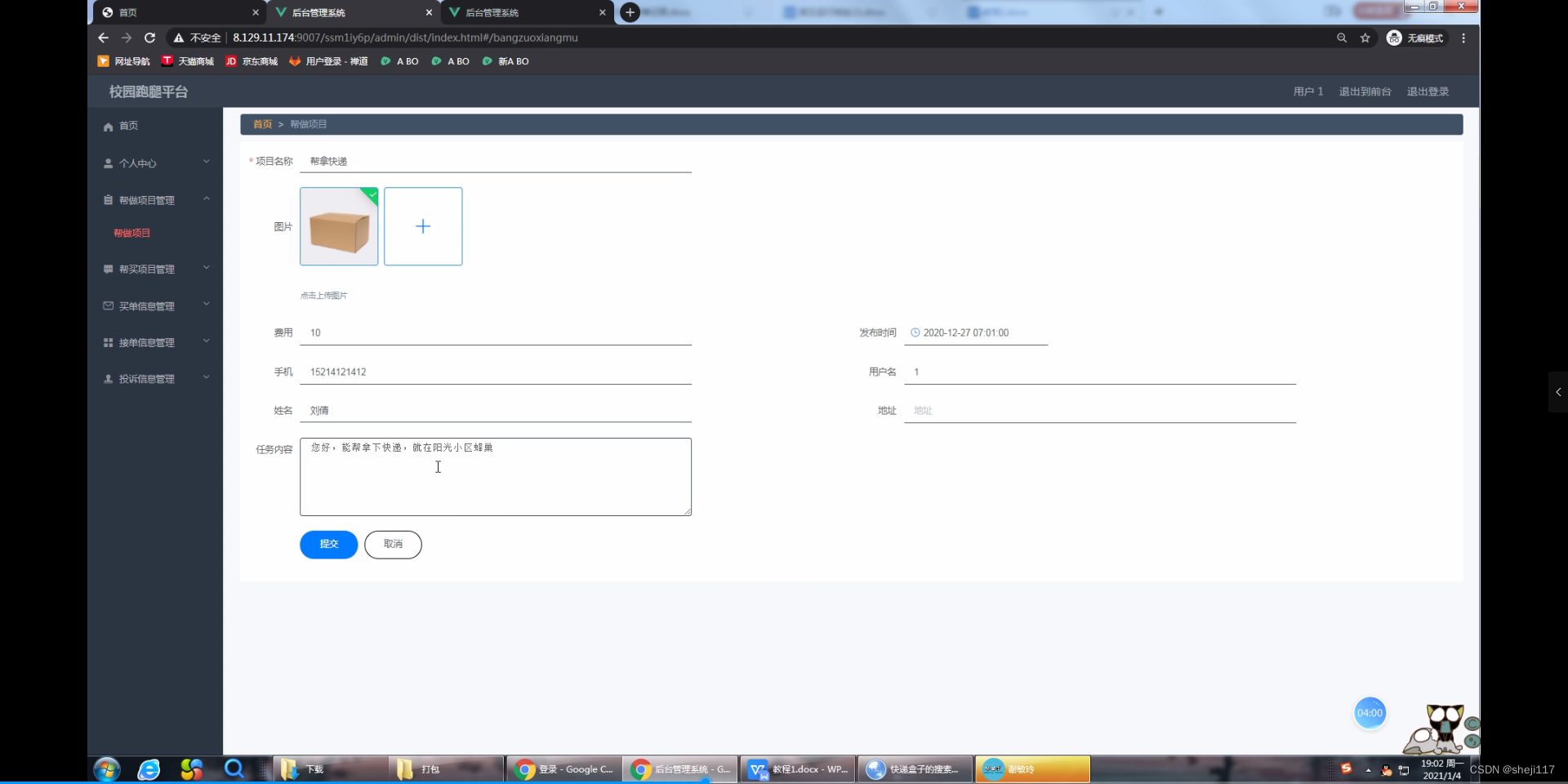
Task: Click 个人中心 user icon in sidebar
Action: 108,163
